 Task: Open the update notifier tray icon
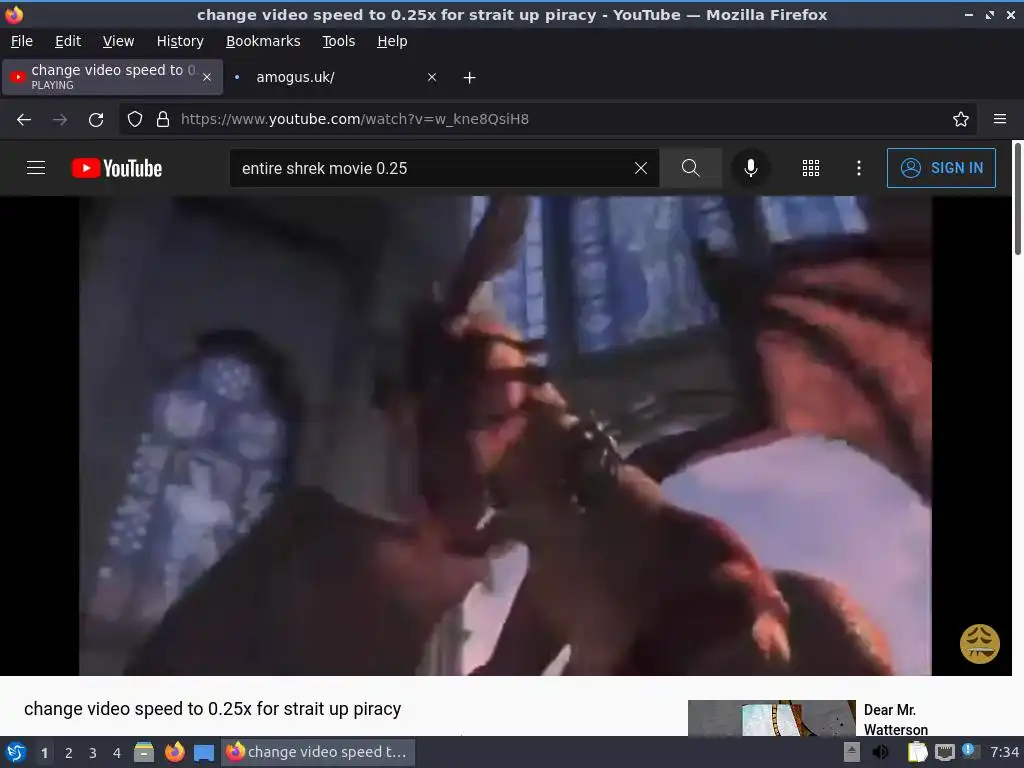[970, 751]
